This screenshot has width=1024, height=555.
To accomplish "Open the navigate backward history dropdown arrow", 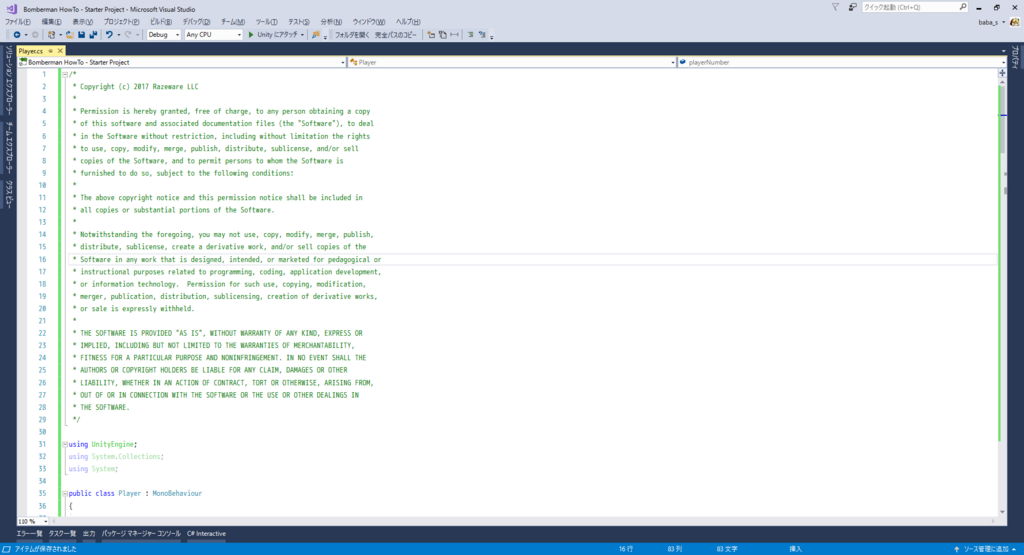I will (26, 35).
